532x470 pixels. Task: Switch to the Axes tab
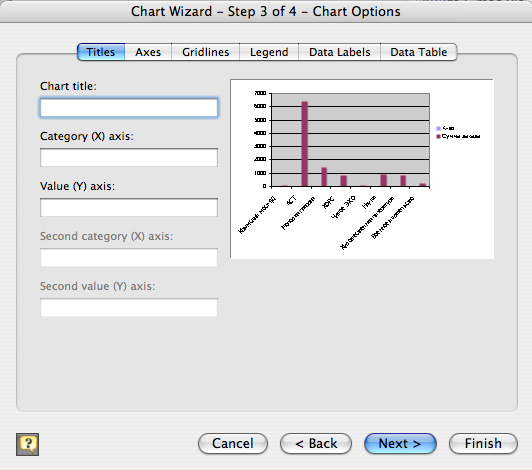[x=148, y=52]
